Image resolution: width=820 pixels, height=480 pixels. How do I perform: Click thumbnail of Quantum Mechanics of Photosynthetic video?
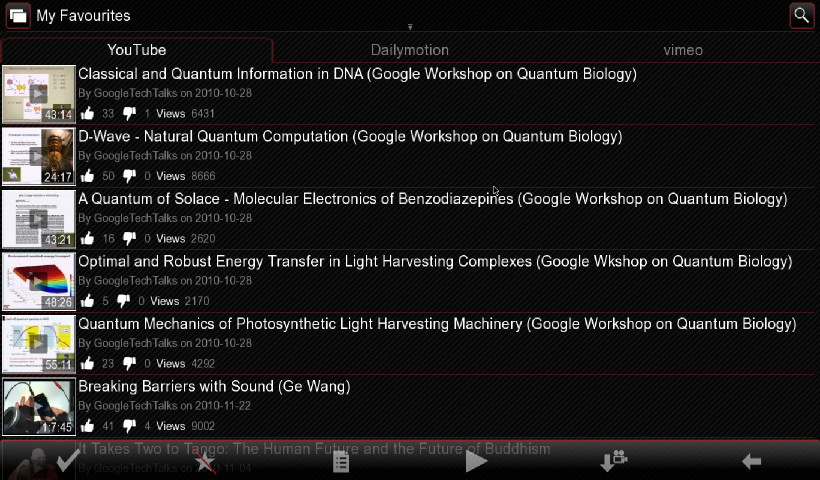click(39, 344)
